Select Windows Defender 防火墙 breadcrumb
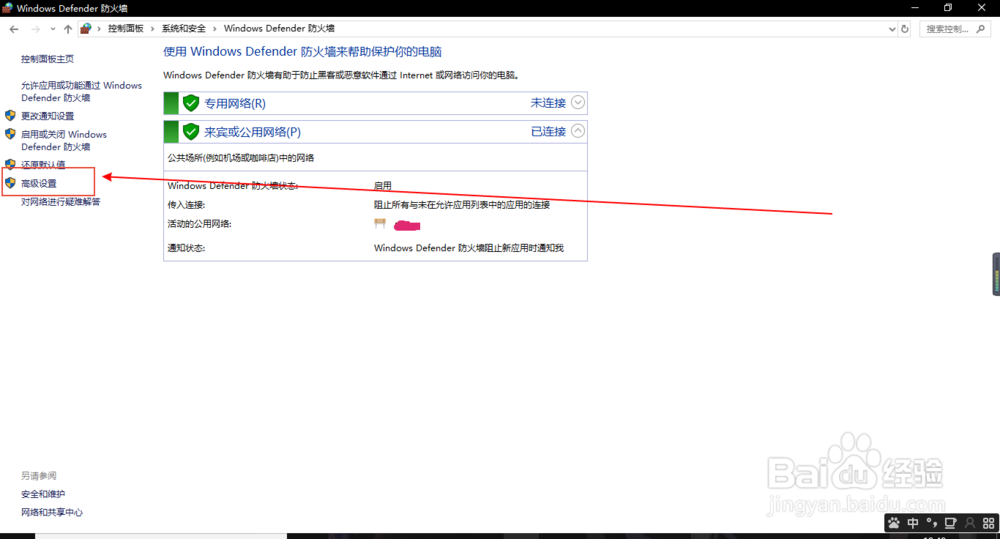 [x=279, y=29]
